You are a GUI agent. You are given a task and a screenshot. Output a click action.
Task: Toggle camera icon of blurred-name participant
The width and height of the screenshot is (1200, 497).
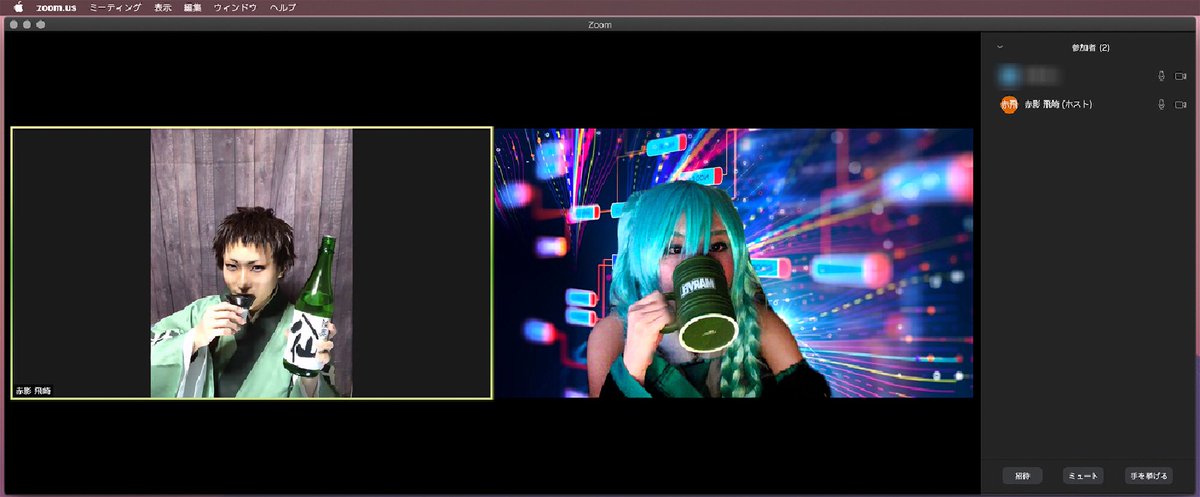1180,75
